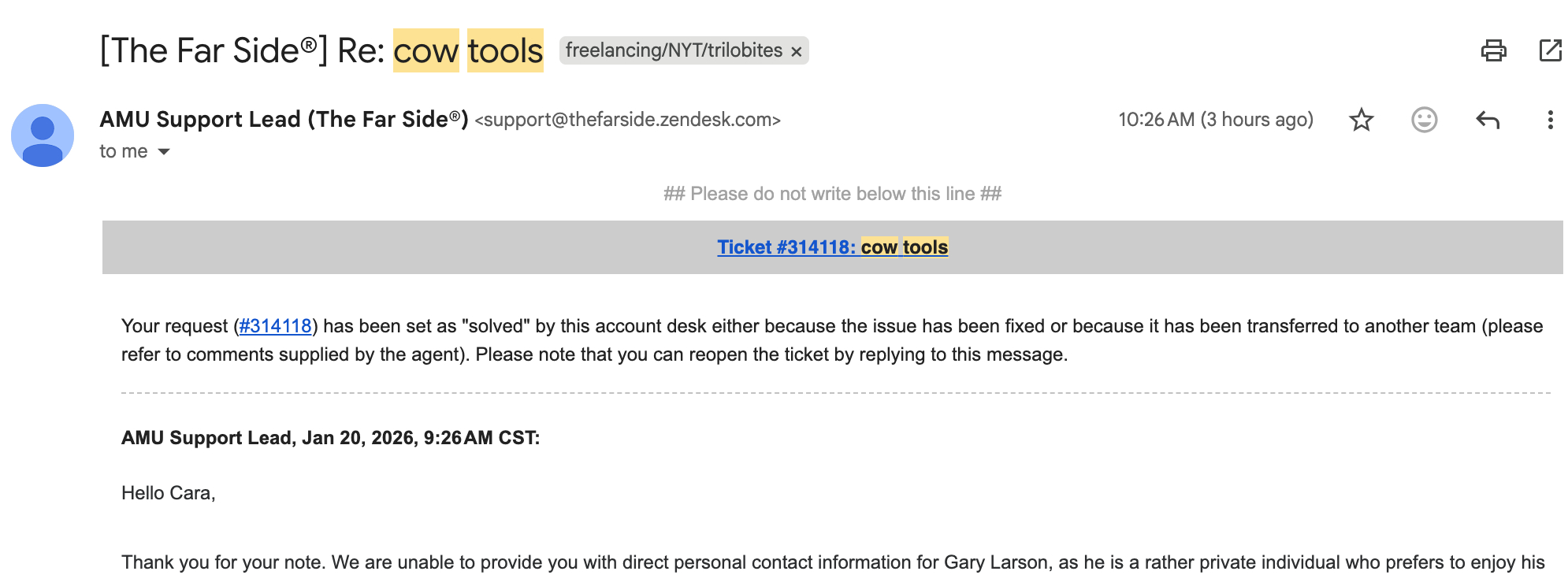Click the support@thefarside.zendesk.com address
The width and height of the screenshot is (1568, 586).
(627, 120)
